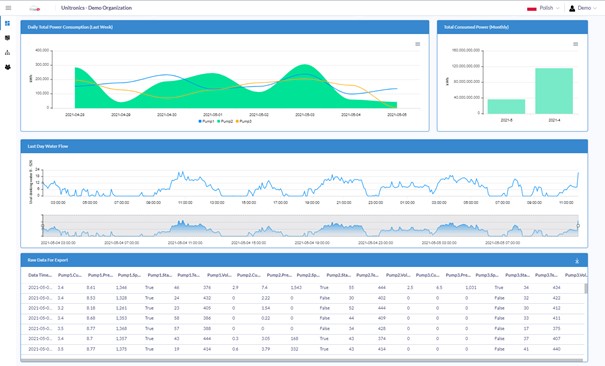Select the 1,543 cell in first row
The image size is (605, 366).
[296, 288]
